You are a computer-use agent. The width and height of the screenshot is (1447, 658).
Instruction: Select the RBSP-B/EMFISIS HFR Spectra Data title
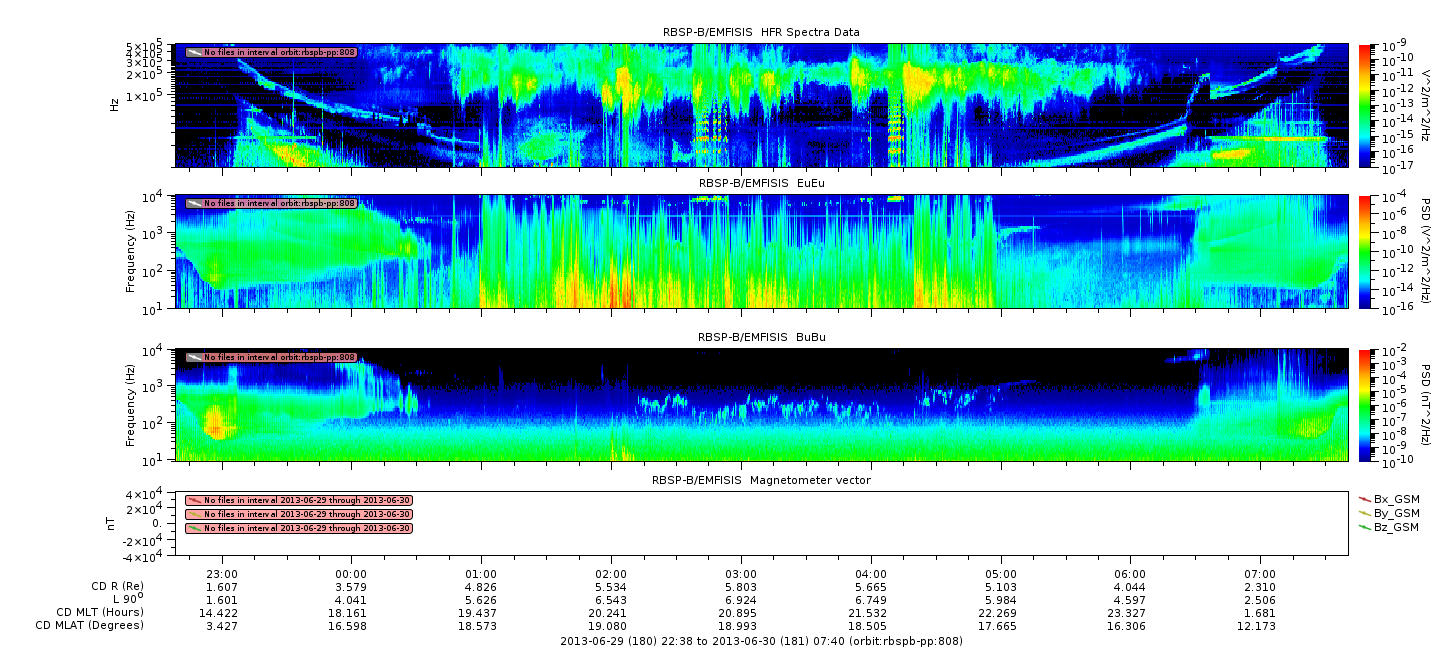coord(761,32)
